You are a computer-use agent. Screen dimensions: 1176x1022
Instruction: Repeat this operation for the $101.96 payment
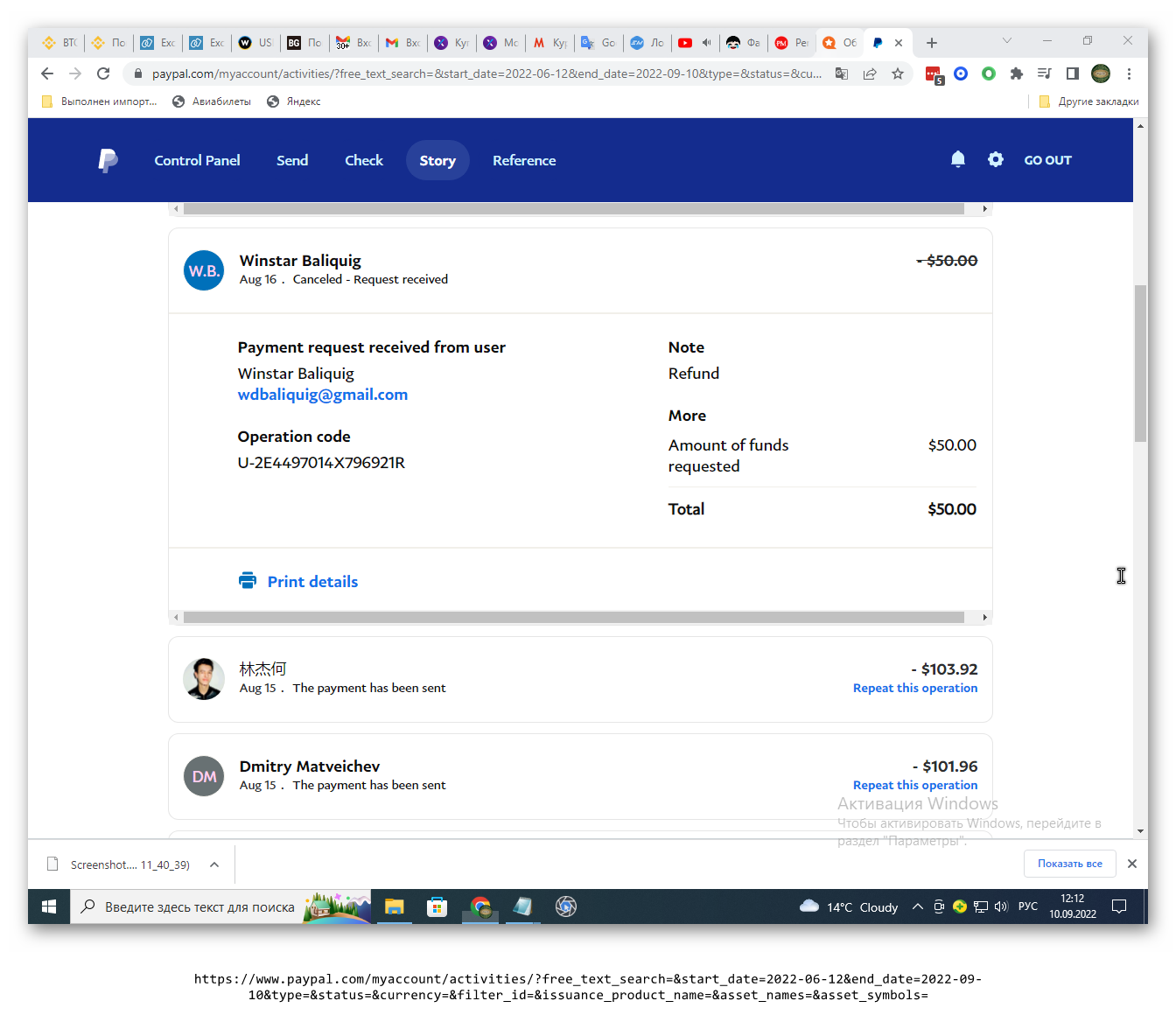[x=915, y=785]
